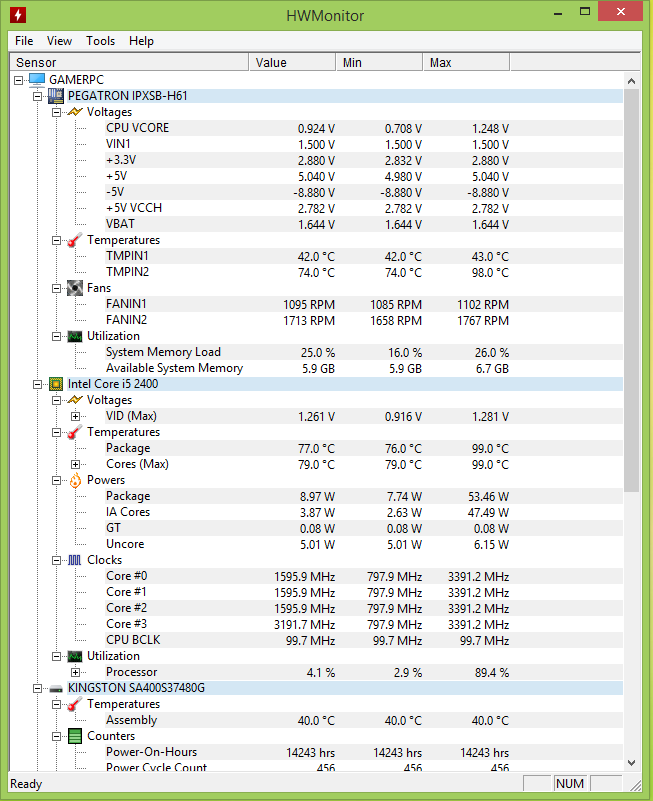The width and height of the screenshot is (653, 801).
Task: Minimize the HWMonitor window
Action: click(x=558, y=12)
